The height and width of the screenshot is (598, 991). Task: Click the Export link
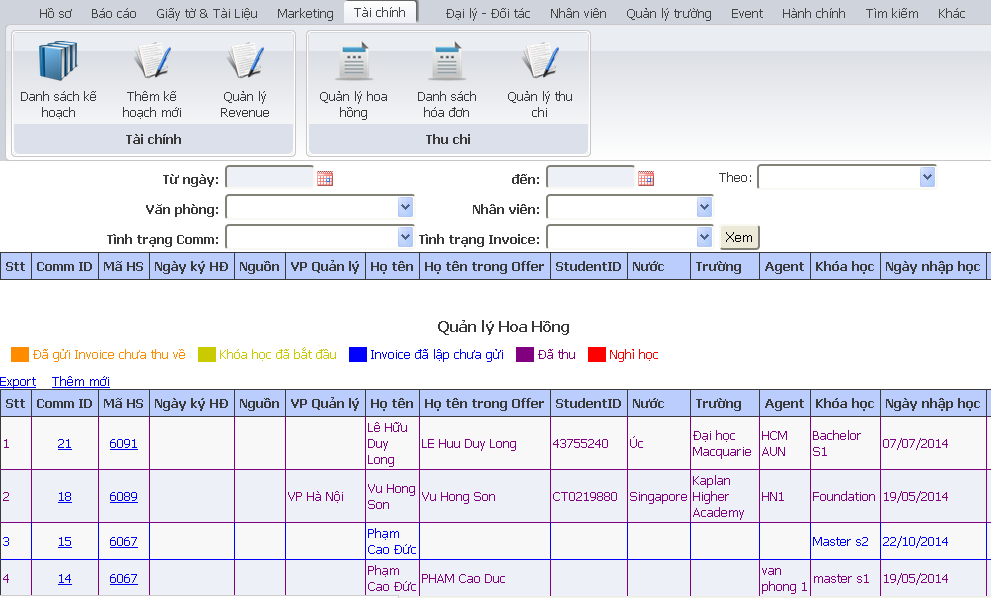(x=18, y=381)
